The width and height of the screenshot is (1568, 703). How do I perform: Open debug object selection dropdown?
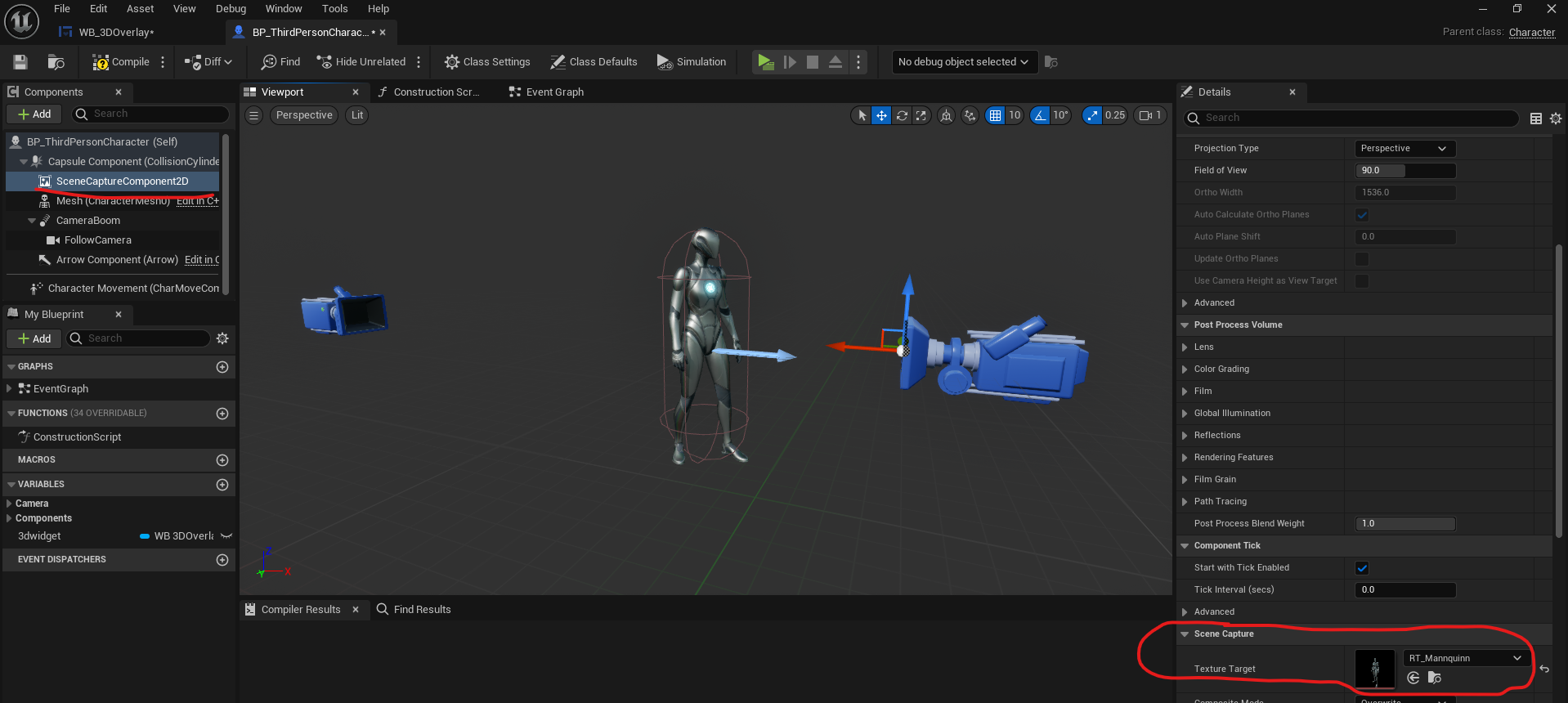[964, 62]
